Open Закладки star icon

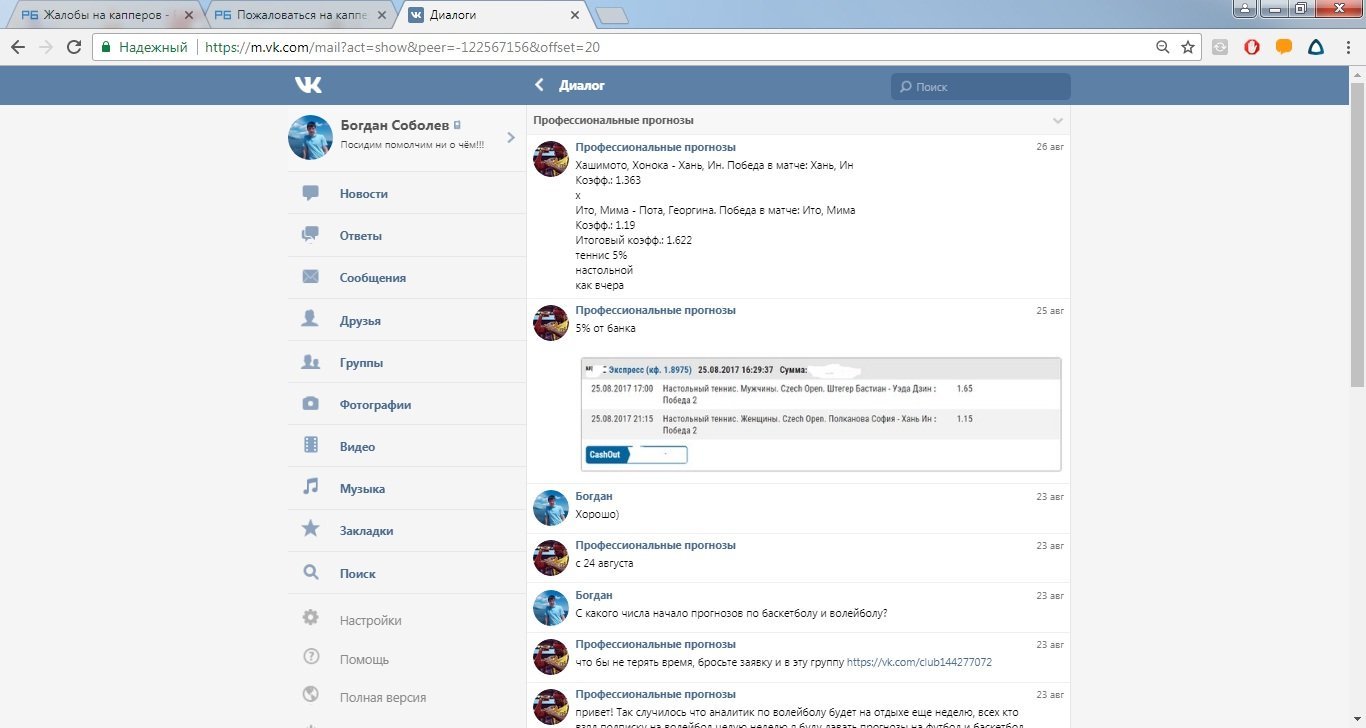coord(310,530)
